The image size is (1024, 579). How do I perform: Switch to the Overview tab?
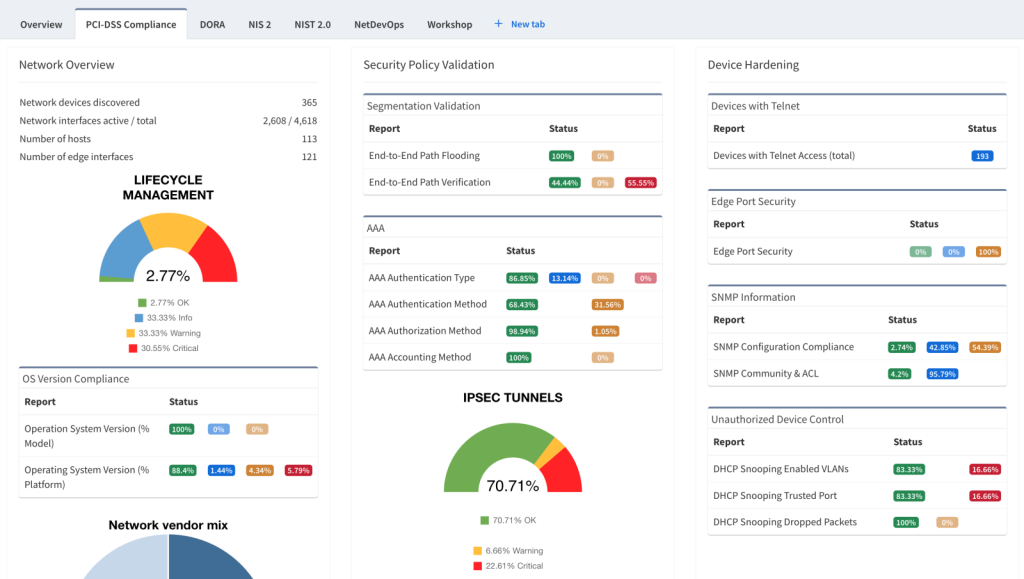click(x=41, y=24)
